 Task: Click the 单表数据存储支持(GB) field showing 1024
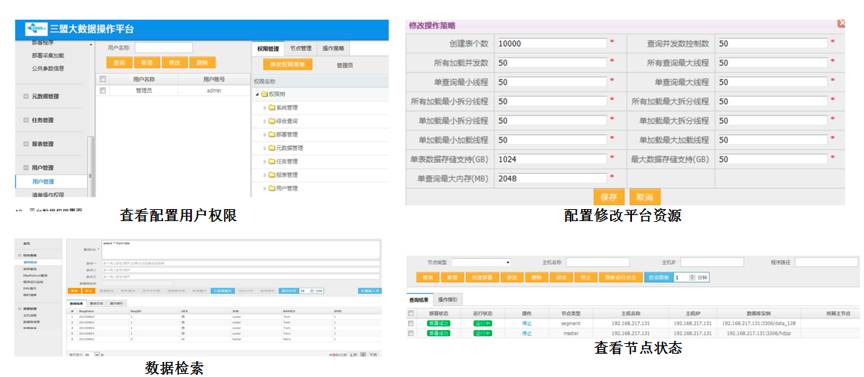click(x=551, y=159)
